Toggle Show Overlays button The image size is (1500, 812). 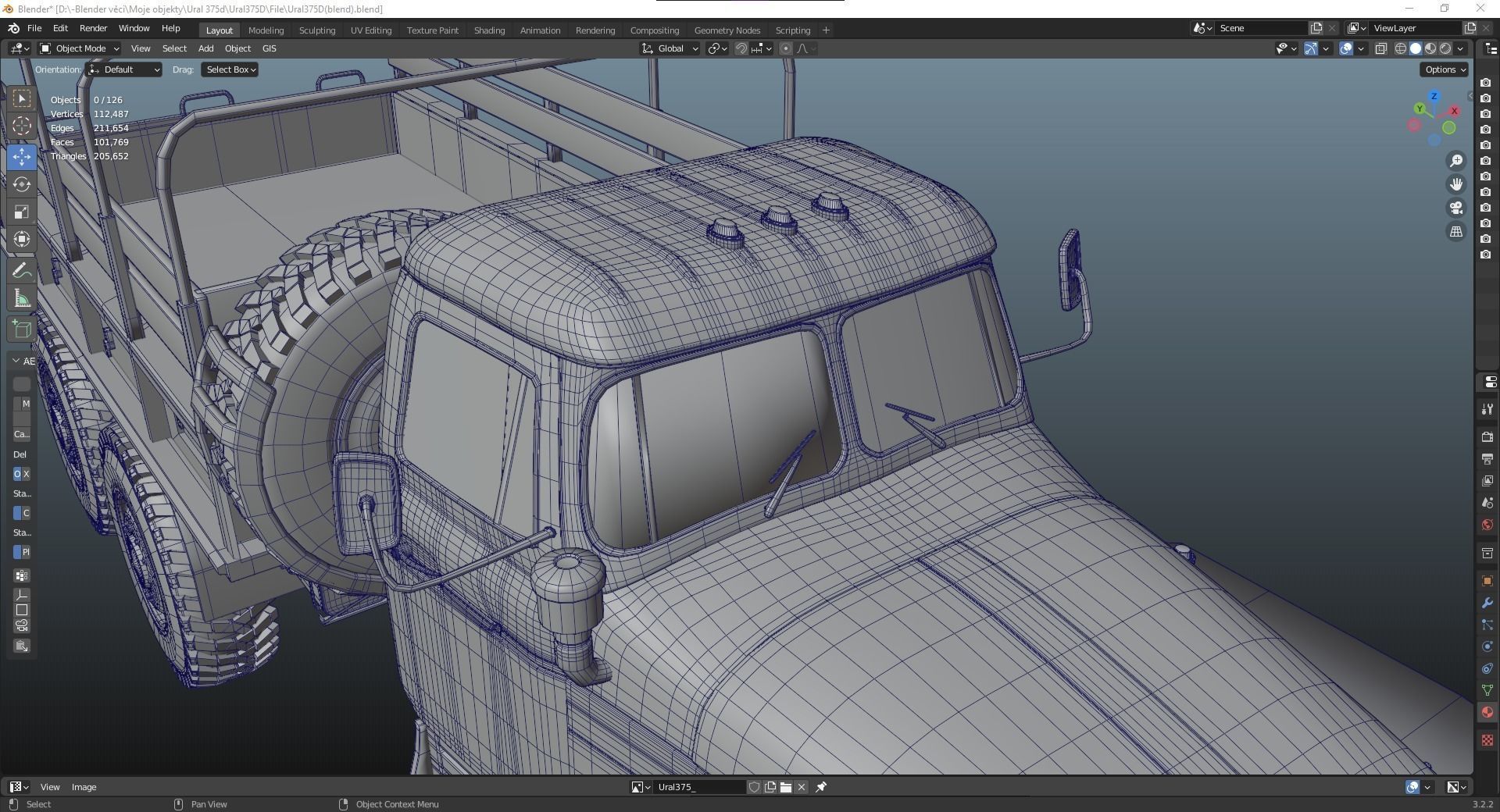pos(1346,48)
